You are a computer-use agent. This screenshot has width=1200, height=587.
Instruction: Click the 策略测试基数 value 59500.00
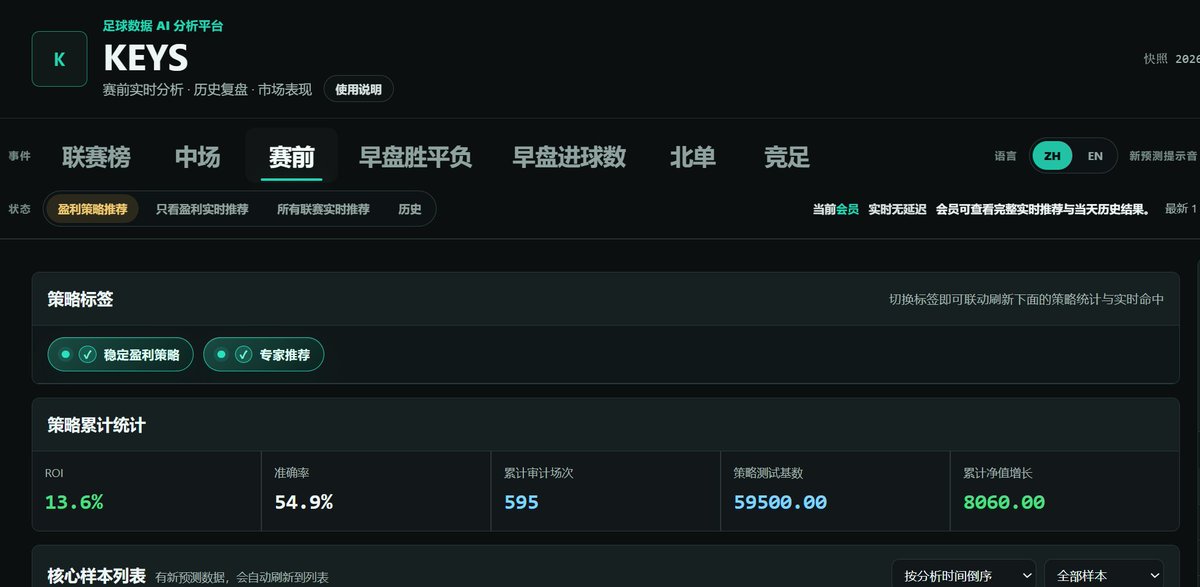click(780, 502)
